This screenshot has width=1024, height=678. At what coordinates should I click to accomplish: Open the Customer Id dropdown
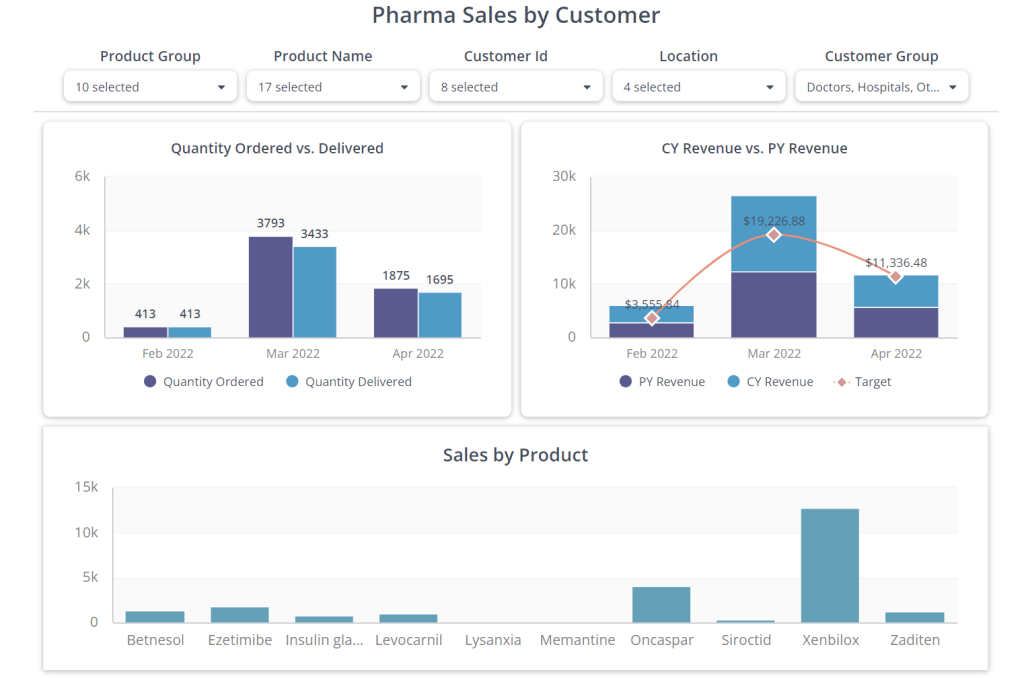point(516,87)
